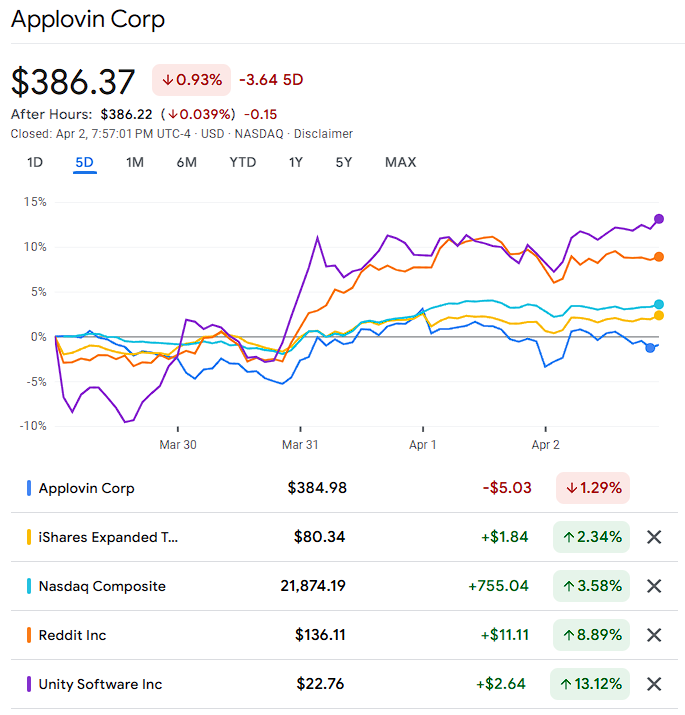Click the $80.34 iShares price

[319, 537]
